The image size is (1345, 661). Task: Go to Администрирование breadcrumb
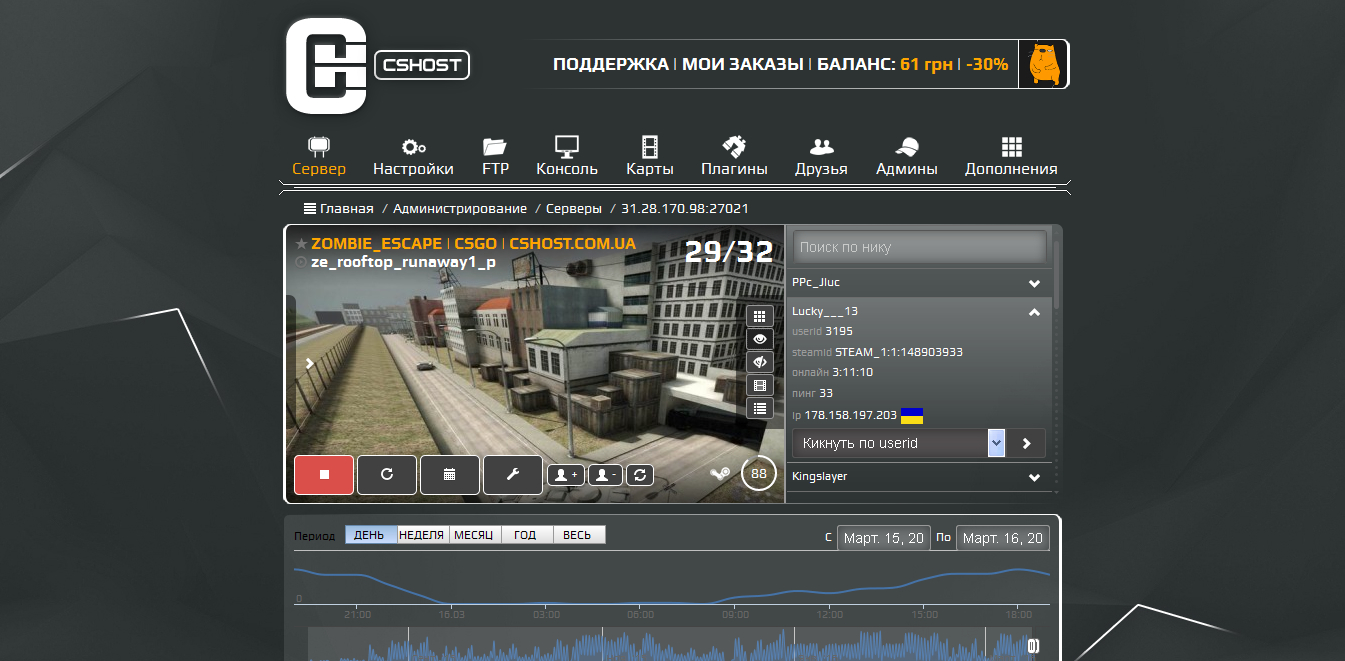click(460, 208)
